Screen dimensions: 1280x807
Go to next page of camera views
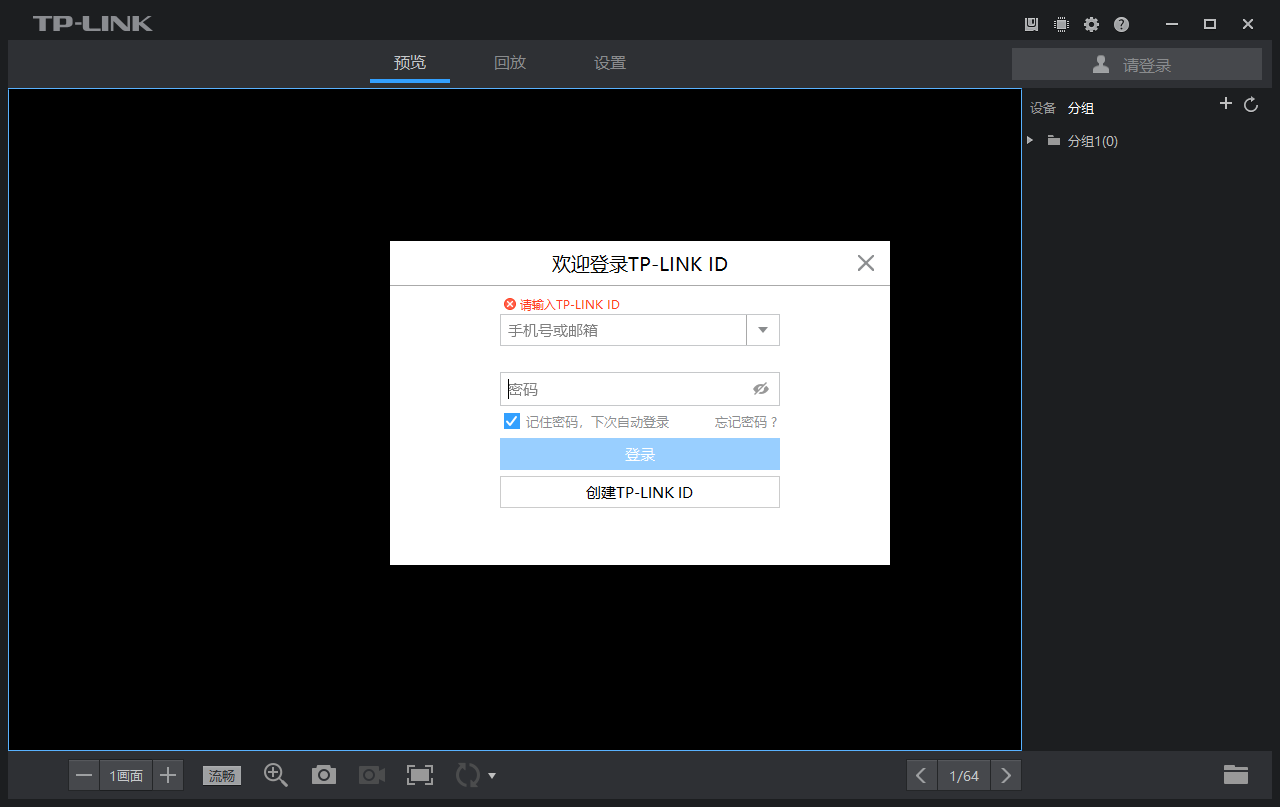[x=1006, y=774]
